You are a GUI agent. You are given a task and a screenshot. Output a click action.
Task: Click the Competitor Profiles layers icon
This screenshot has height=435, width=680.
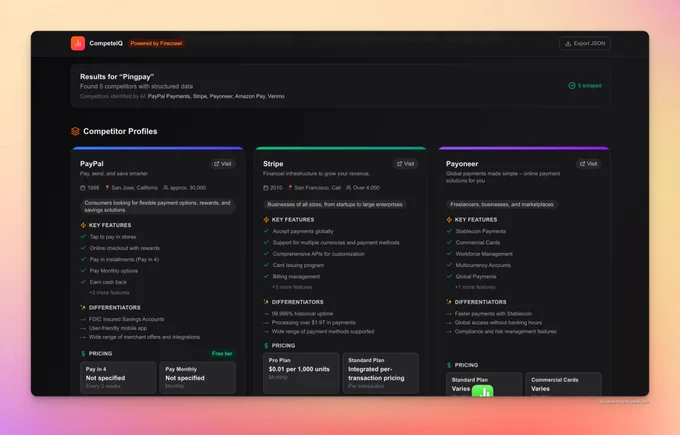(x=75, y=131)
